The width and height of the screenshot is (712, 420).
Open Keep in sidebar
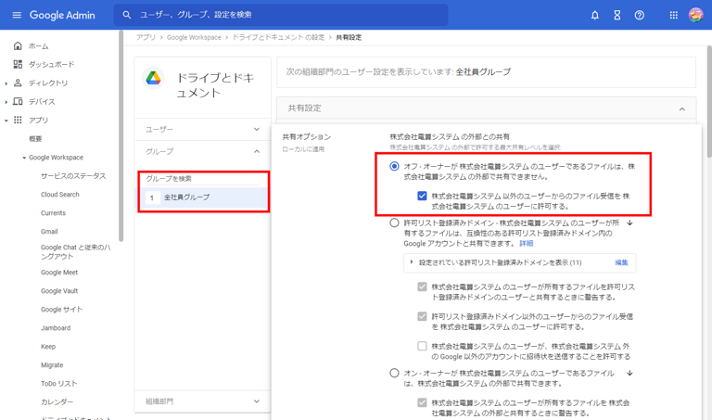pyautogui.click(x=48, y=346)
